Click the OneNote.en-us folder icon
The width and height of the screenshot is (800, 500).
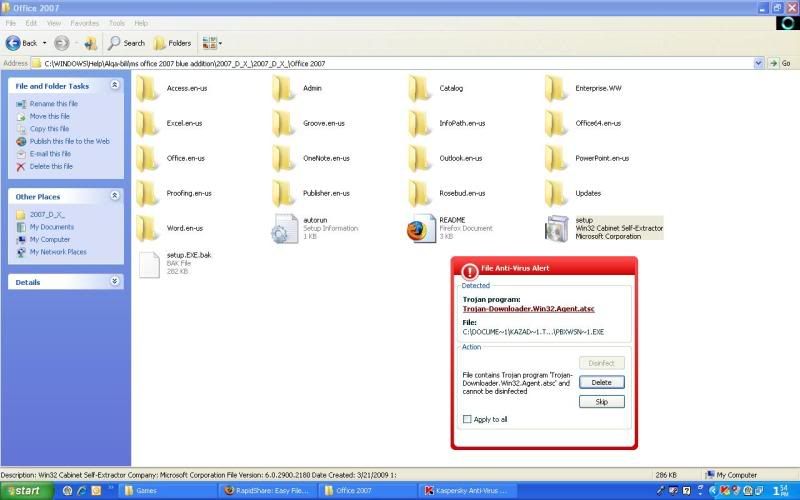pos(284,158)
